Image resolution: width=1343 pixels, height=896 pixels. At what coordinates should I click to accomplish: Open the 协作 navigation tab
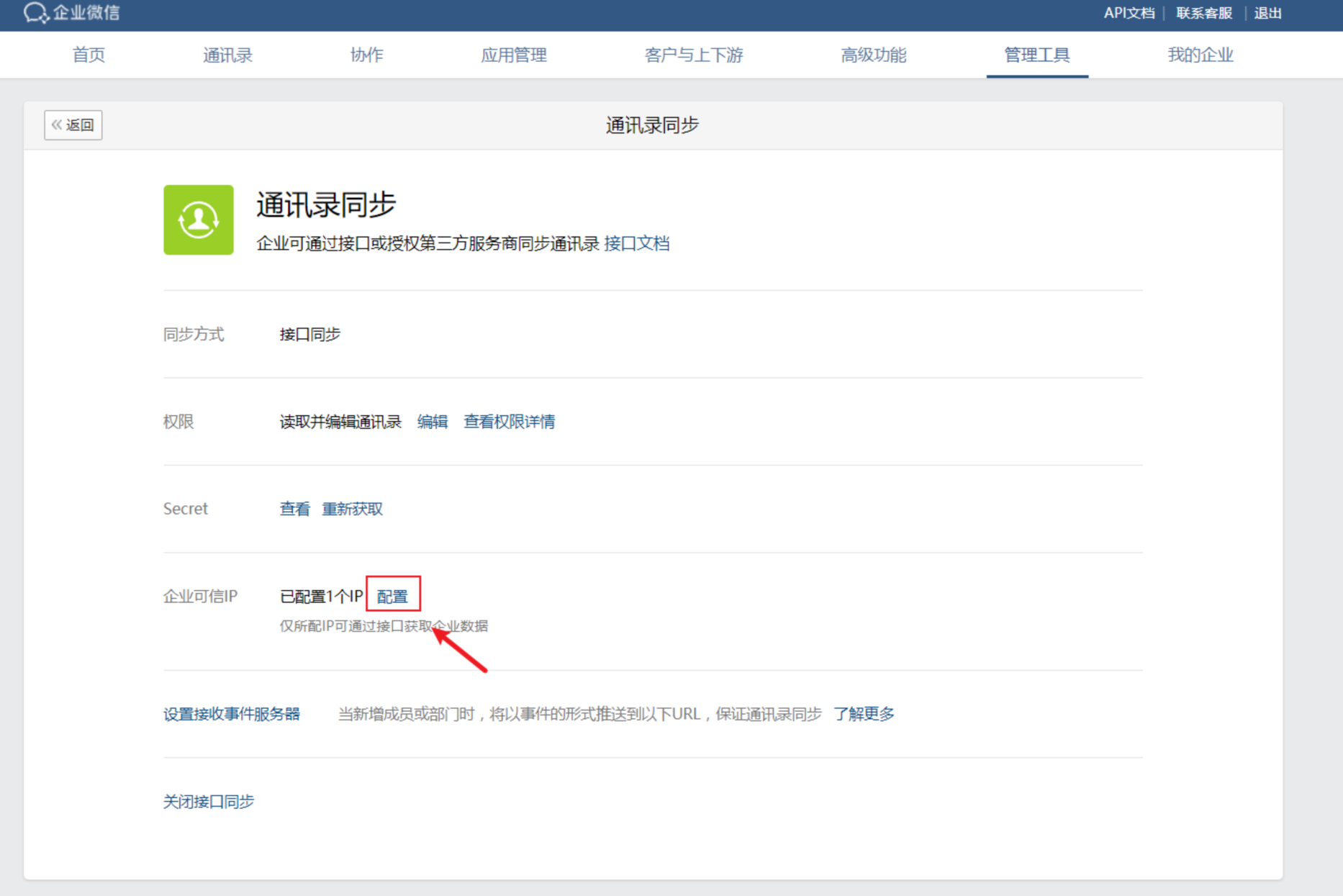366,55
